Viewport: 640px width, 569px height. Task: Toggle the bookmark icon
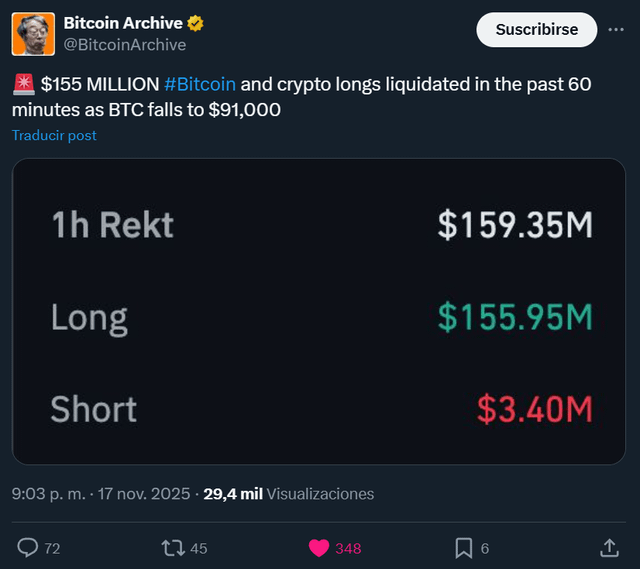[x=464, y=548]
